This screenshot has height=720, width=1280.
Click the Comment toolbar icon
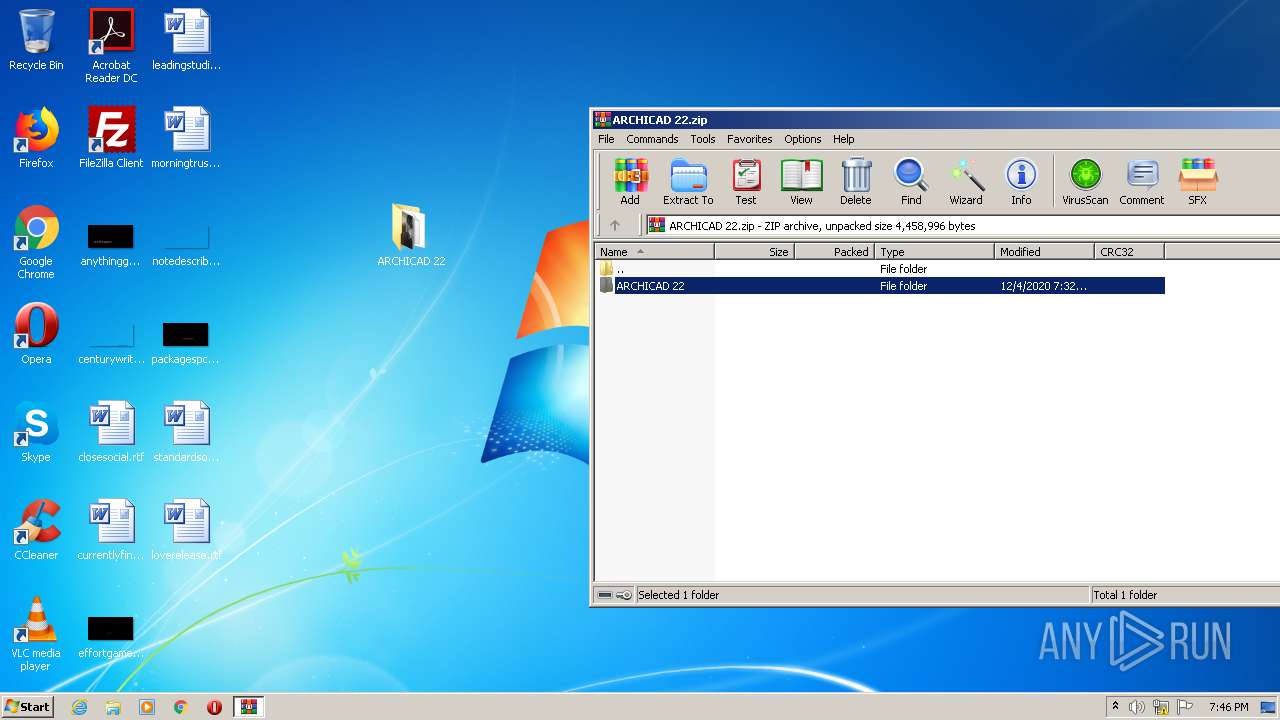(x=1141, y=182)
